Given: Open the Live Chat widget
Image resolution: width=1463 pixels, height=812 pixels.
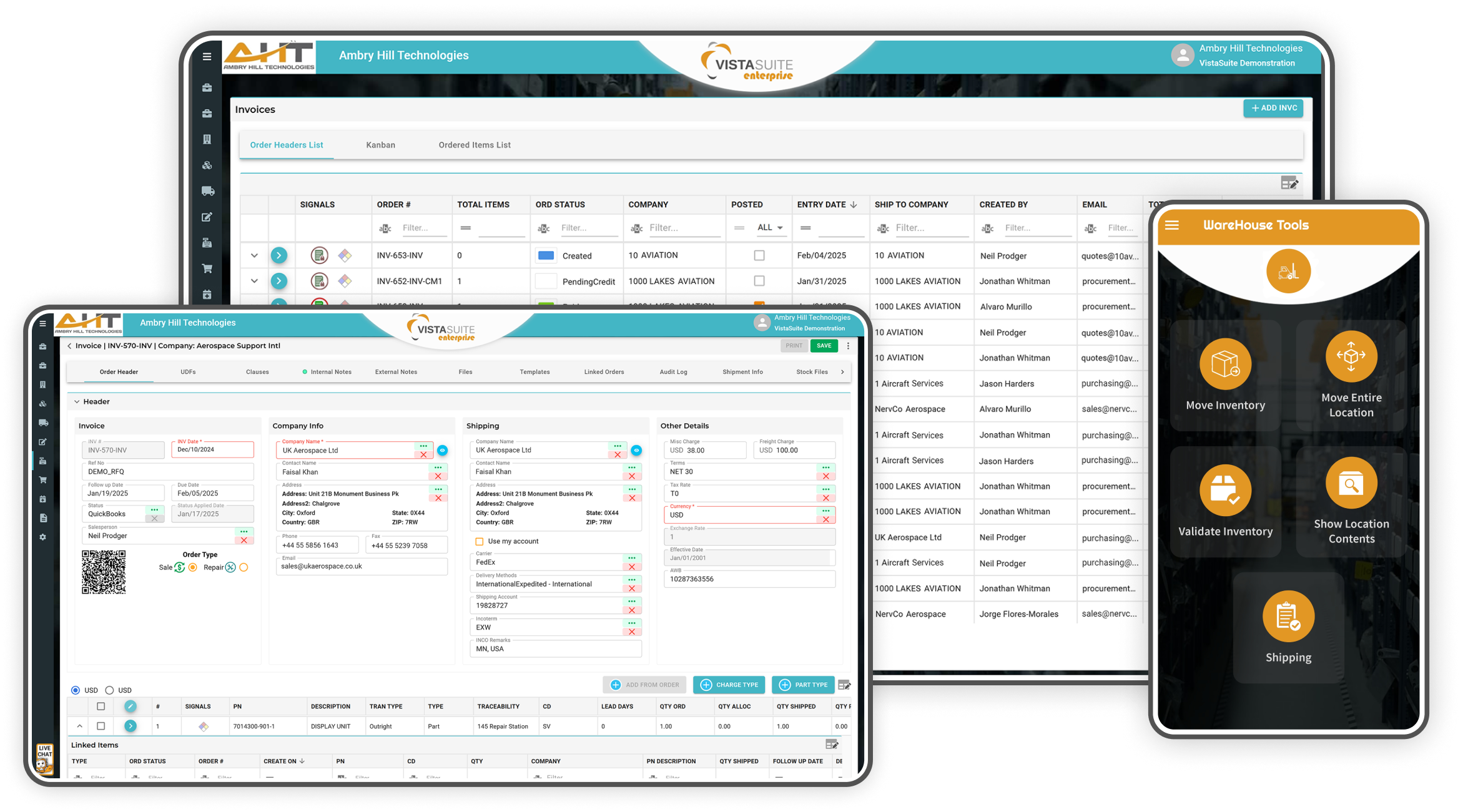Looking at the screenshot, I should point(44,758).
